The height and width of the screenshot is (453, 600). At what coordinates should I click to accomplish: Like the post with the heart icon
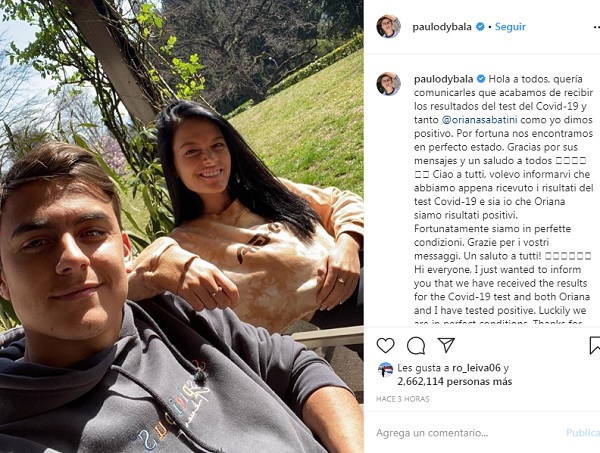385,345
